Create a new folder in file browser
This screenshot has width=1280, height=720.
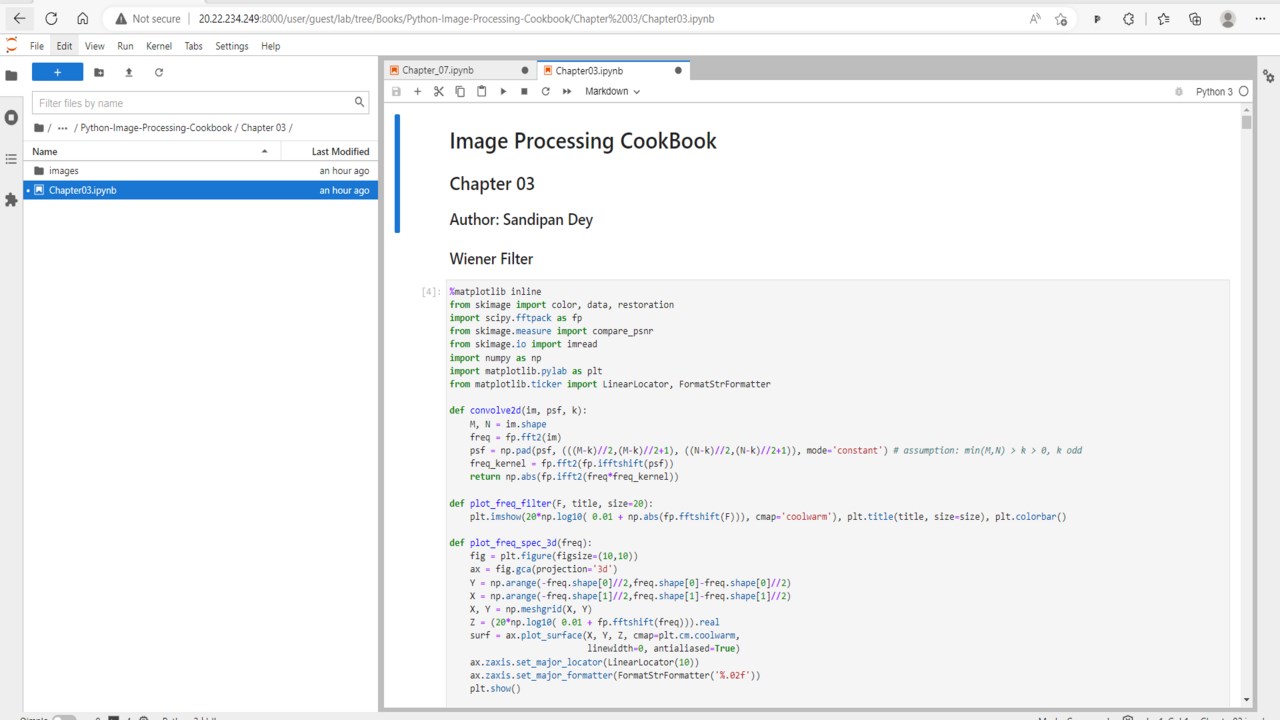99,72
